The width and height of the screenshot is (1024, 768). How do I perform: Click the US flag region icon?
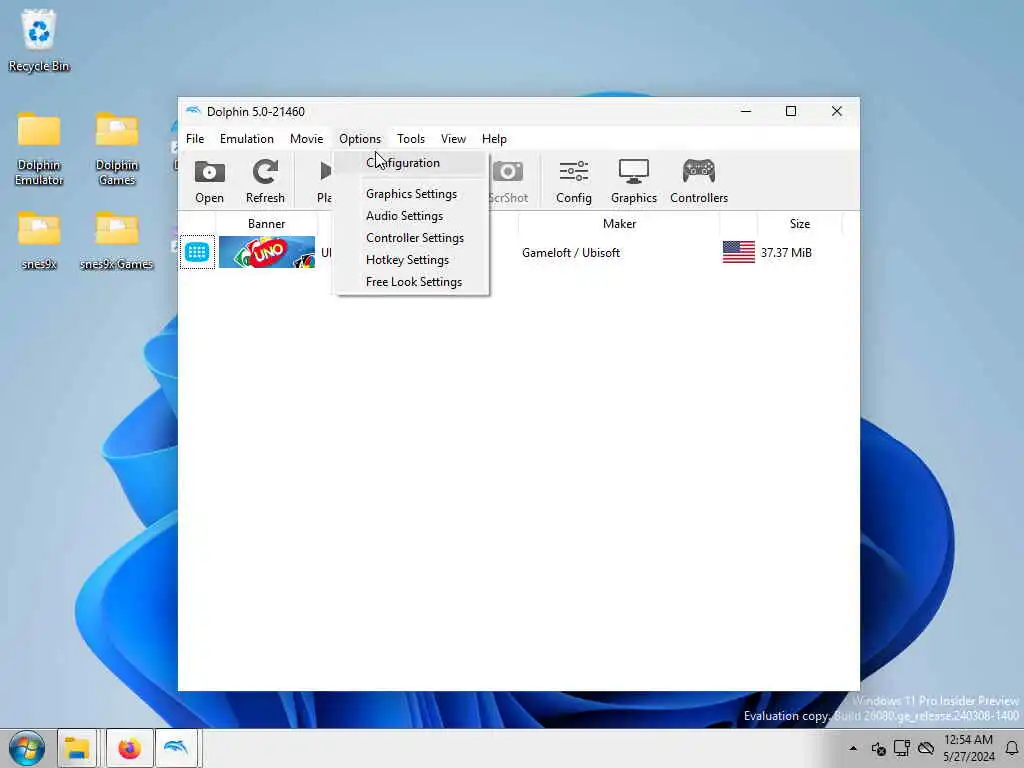point(739,252)
